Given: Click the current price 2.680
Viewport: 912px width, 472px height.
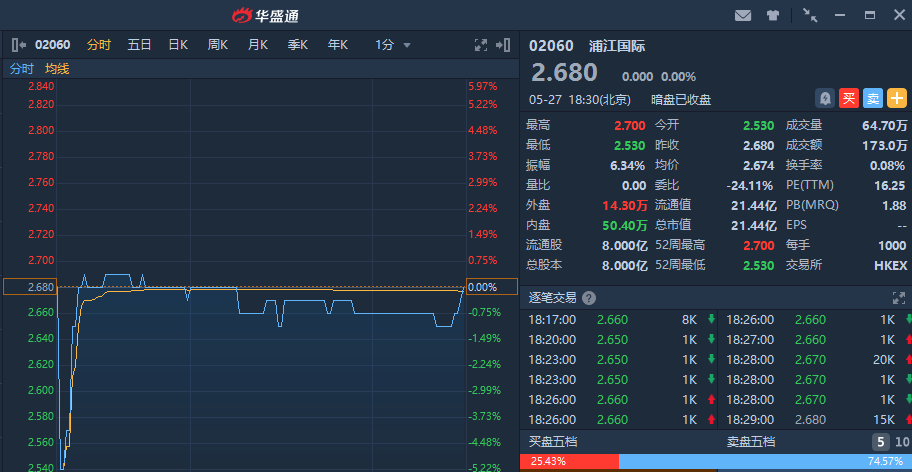Looking at the screenshot, I should point(564,73).
